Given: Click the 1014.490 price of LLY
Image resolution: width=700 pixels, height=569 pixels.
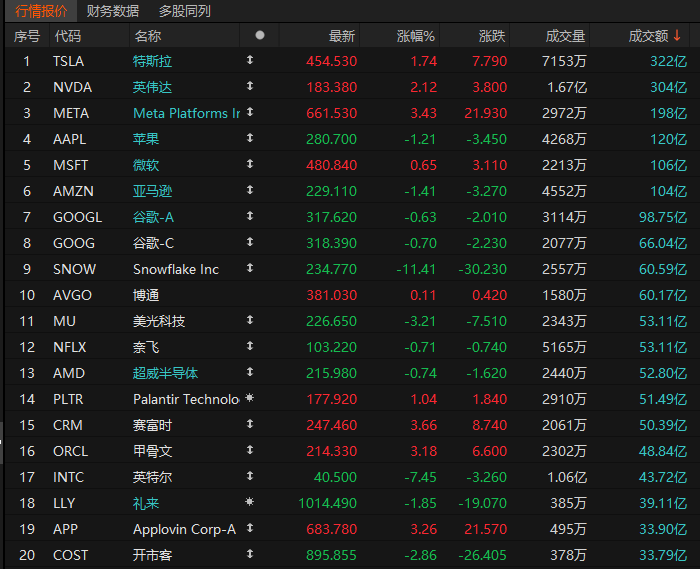Looking at the screenshot, I should (x=327, y=503).
